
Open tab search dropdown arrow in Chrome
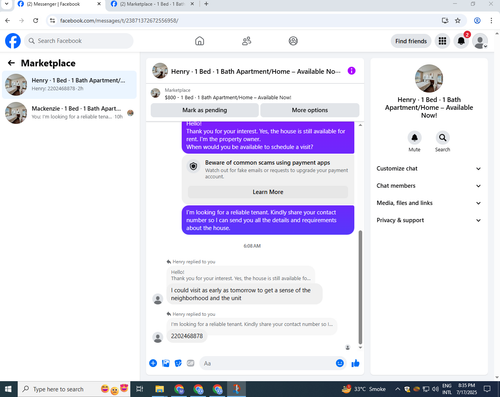(x=6, y=4)
